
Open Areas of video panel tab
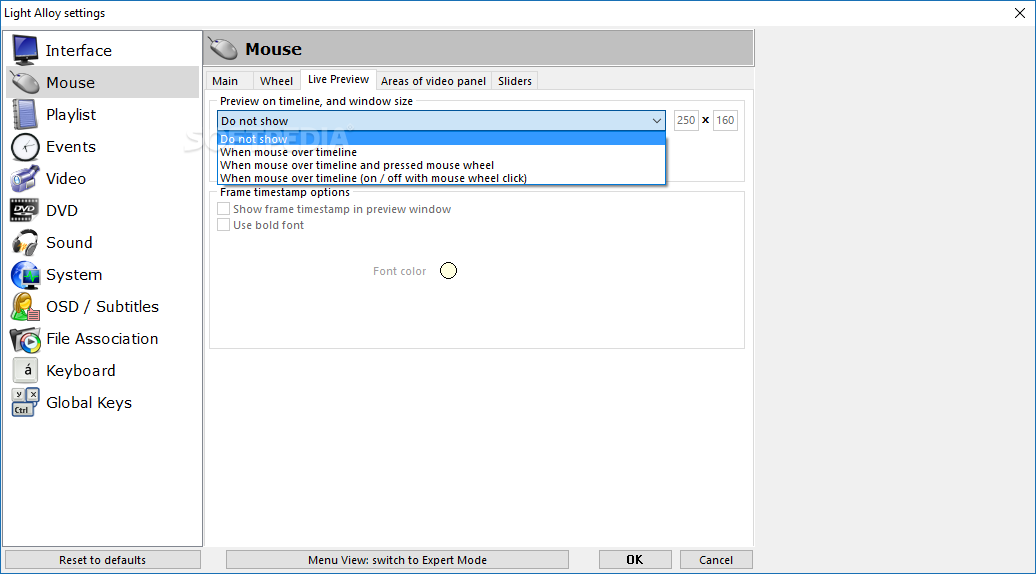[433, 81]
